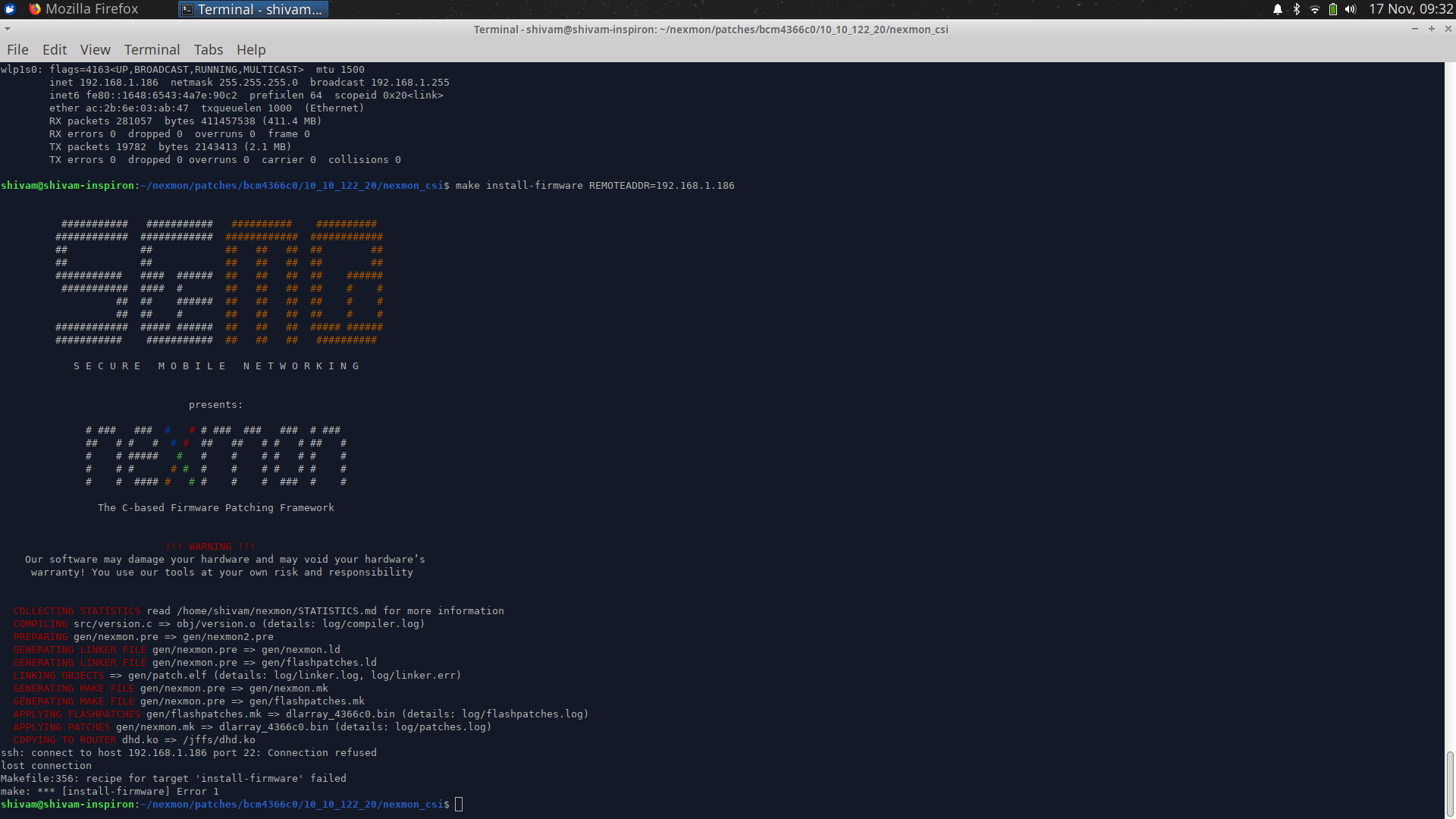1456x819 pixels.
Task: Click the clock showing 17 Nov, 09:32
Action: click(1411, 9)
